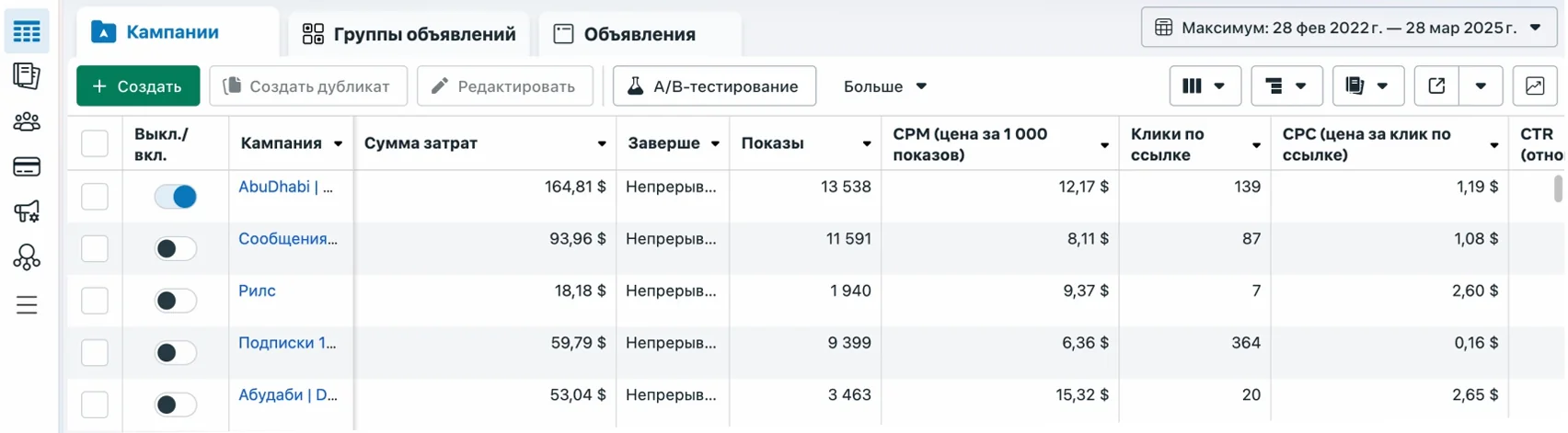The height and width of the screenshot is (433, 1568).
Task: Click the export share icon button
Action: [1436, 86]
